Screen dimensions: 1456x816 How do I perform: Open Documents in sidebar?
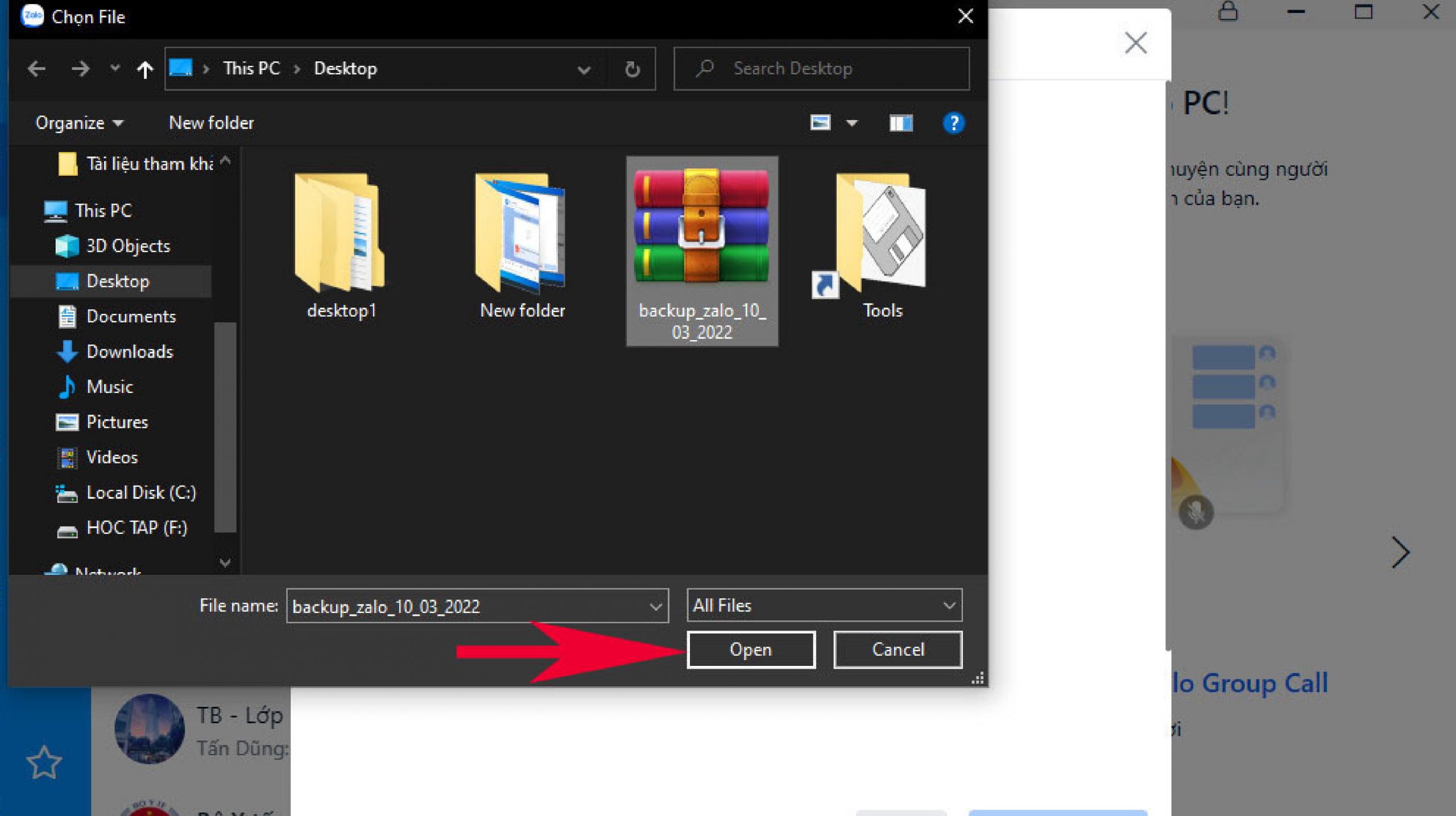click(x=117, y=316)
